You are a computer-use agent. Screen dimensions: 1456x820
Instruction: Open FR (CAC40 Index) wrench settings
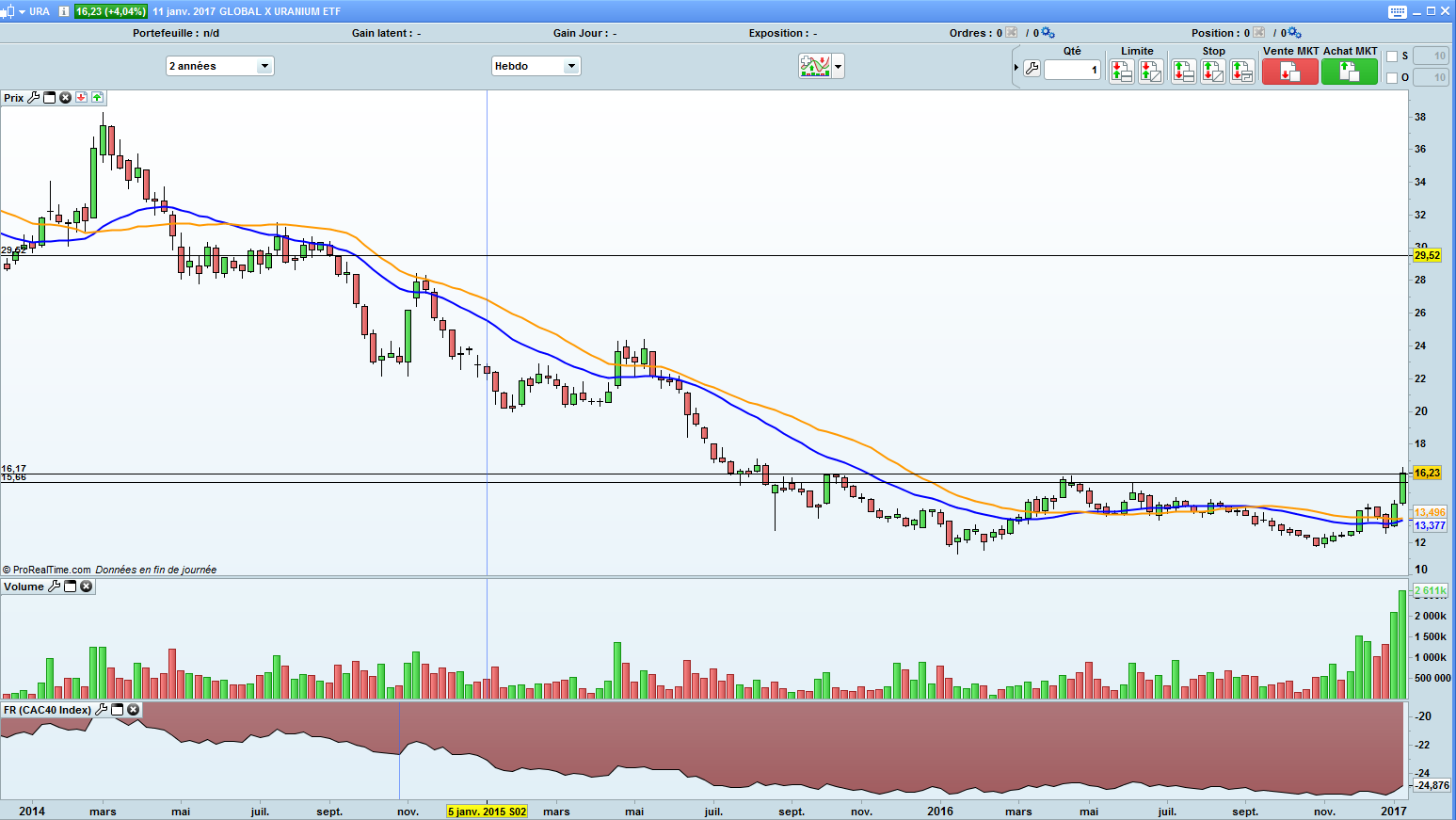[102, 710]
